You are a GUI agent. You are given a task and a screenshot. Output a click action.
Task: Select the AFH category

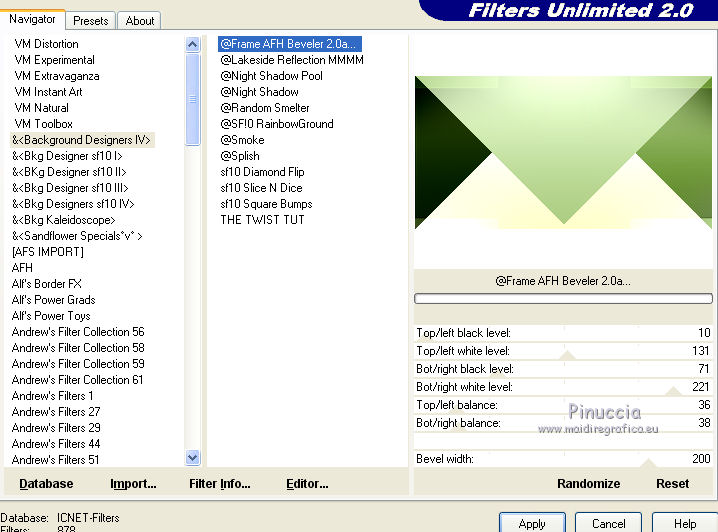click(x=22, y=268)
